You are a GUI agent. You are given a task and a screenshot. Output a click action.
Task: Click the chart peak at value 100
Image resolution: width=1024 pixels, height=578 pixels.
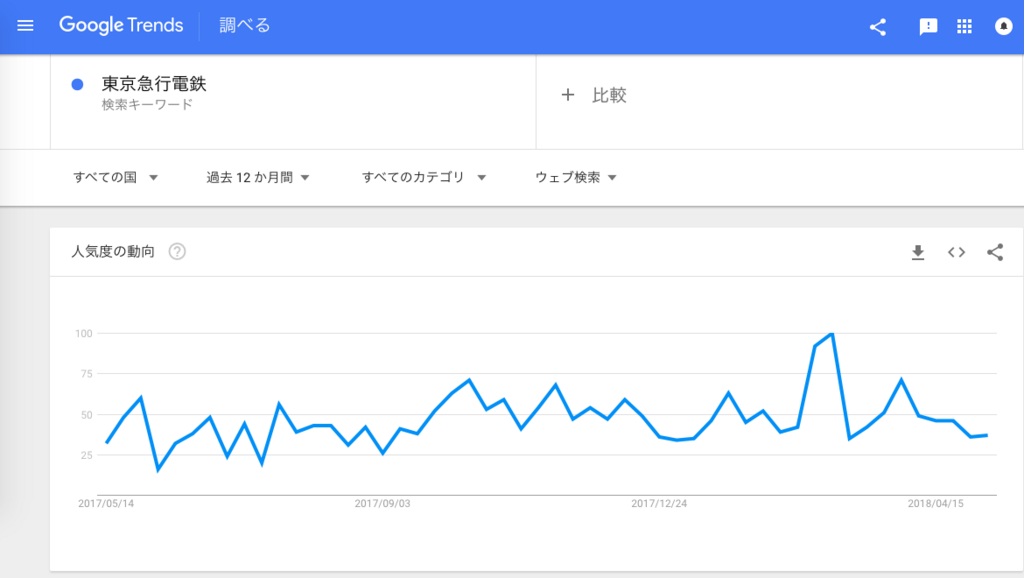tap(831, 334)
